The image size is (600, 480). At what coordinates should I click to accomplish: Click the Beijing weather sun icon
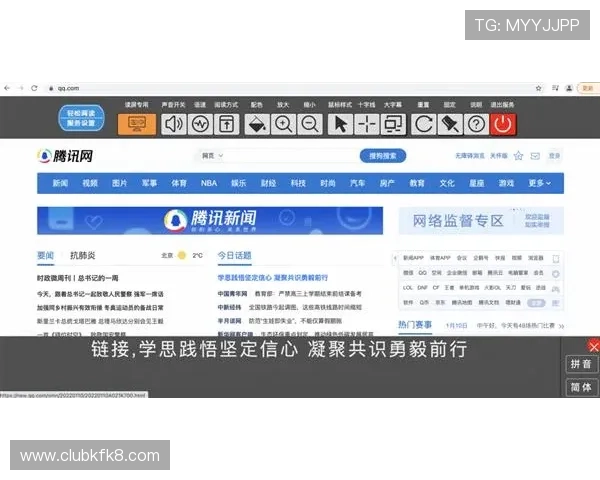point(182,255)
